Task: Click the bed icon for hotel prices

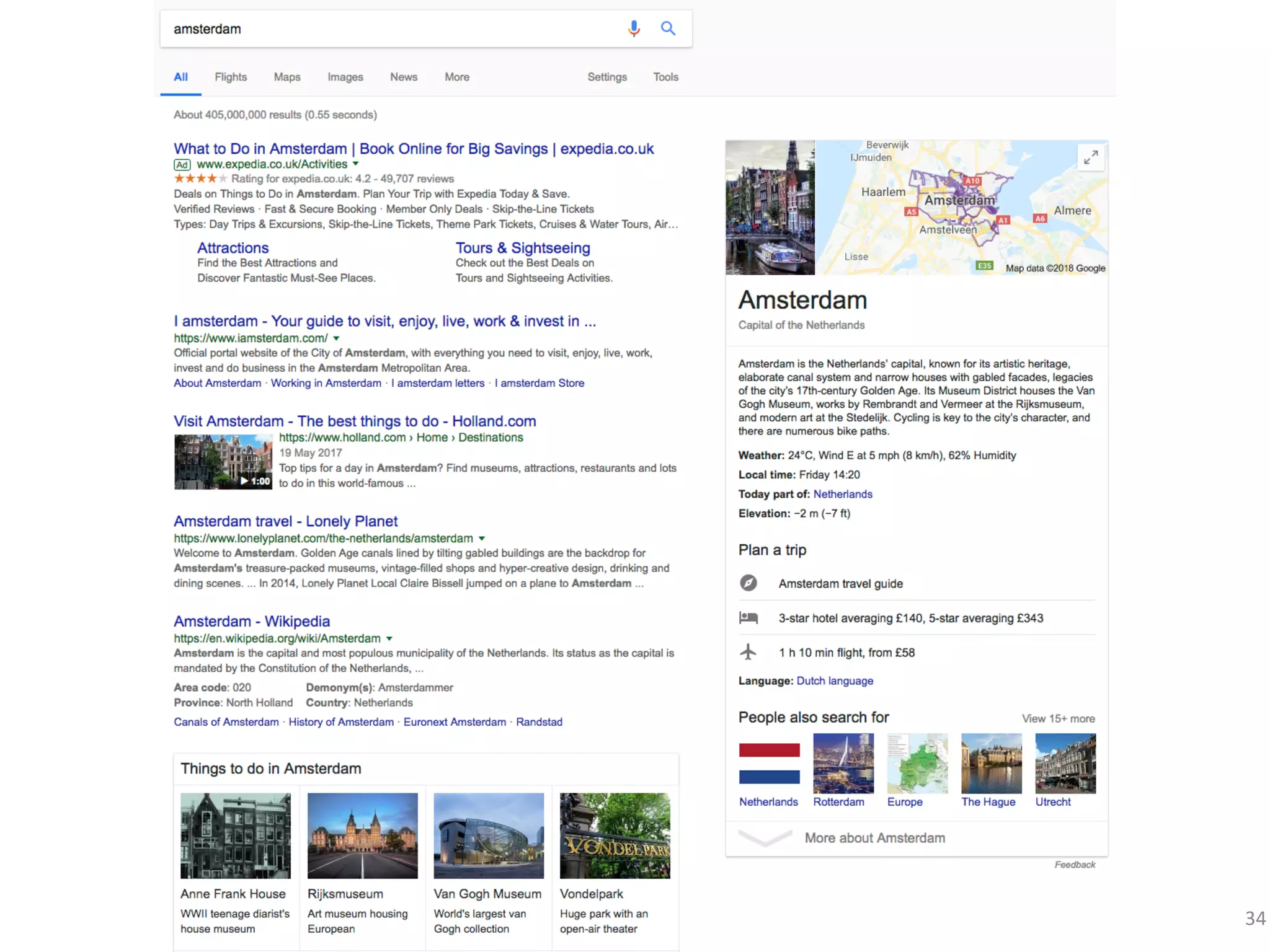Action: coord(748,618)
